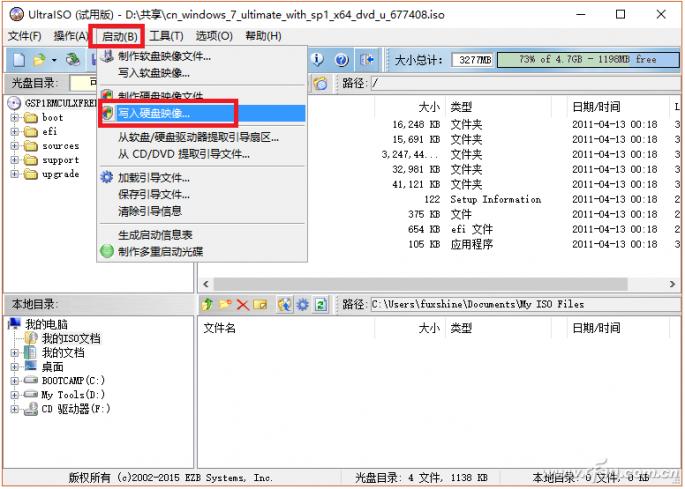Select 写入硬盘映像... from the menu

point(202,114)
